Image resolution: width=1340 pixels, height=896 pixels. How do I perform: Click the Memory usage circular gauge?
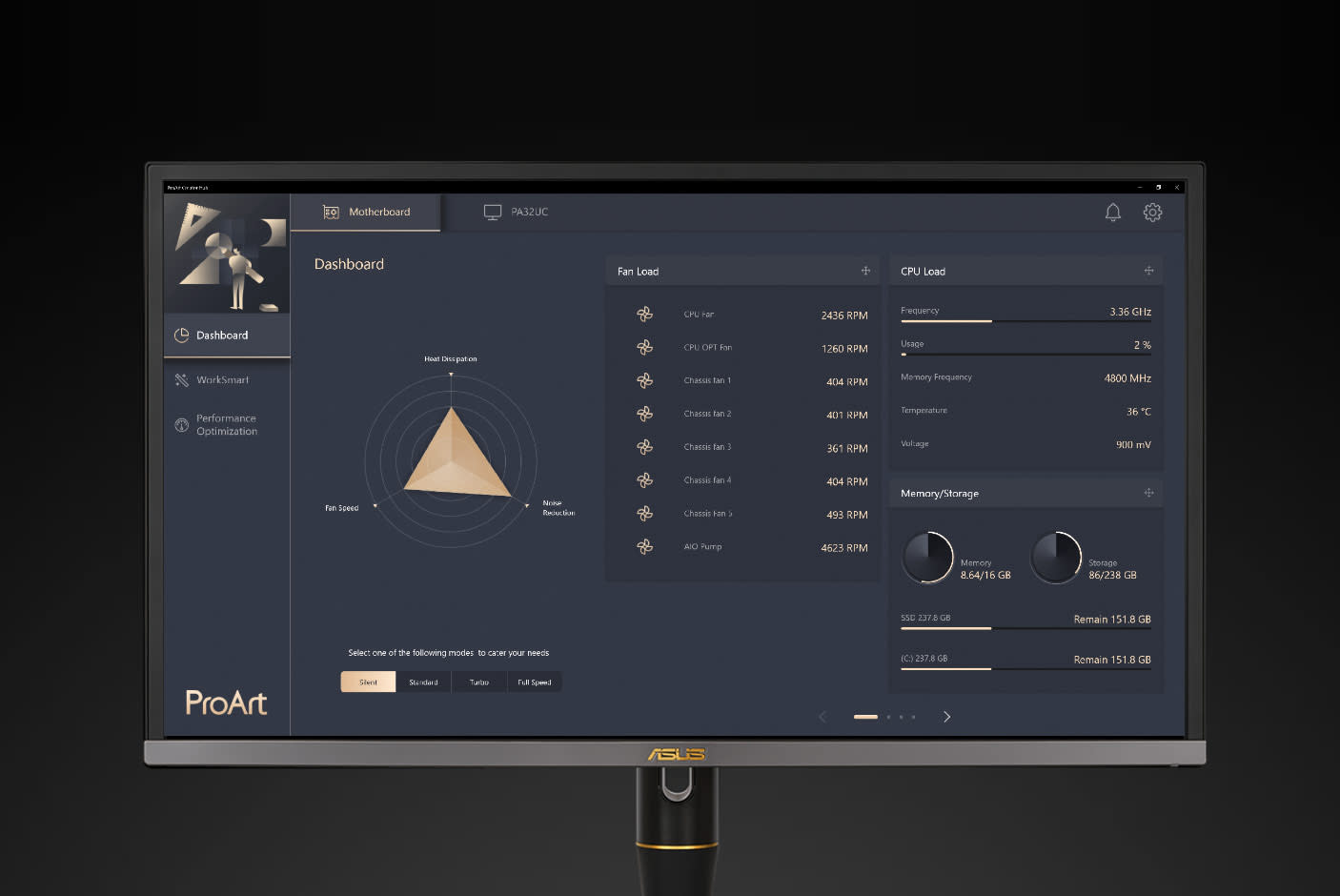[928, 558]
